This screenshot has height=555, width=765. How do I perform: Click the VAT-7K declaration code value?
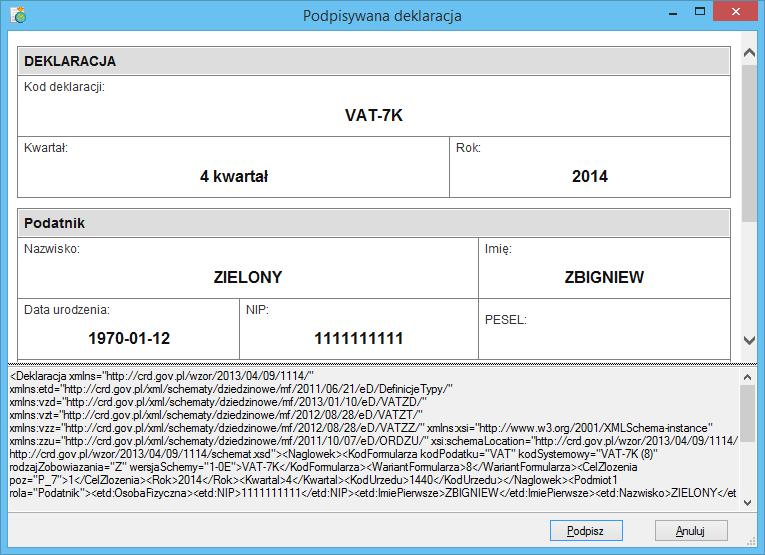[374, 115]
